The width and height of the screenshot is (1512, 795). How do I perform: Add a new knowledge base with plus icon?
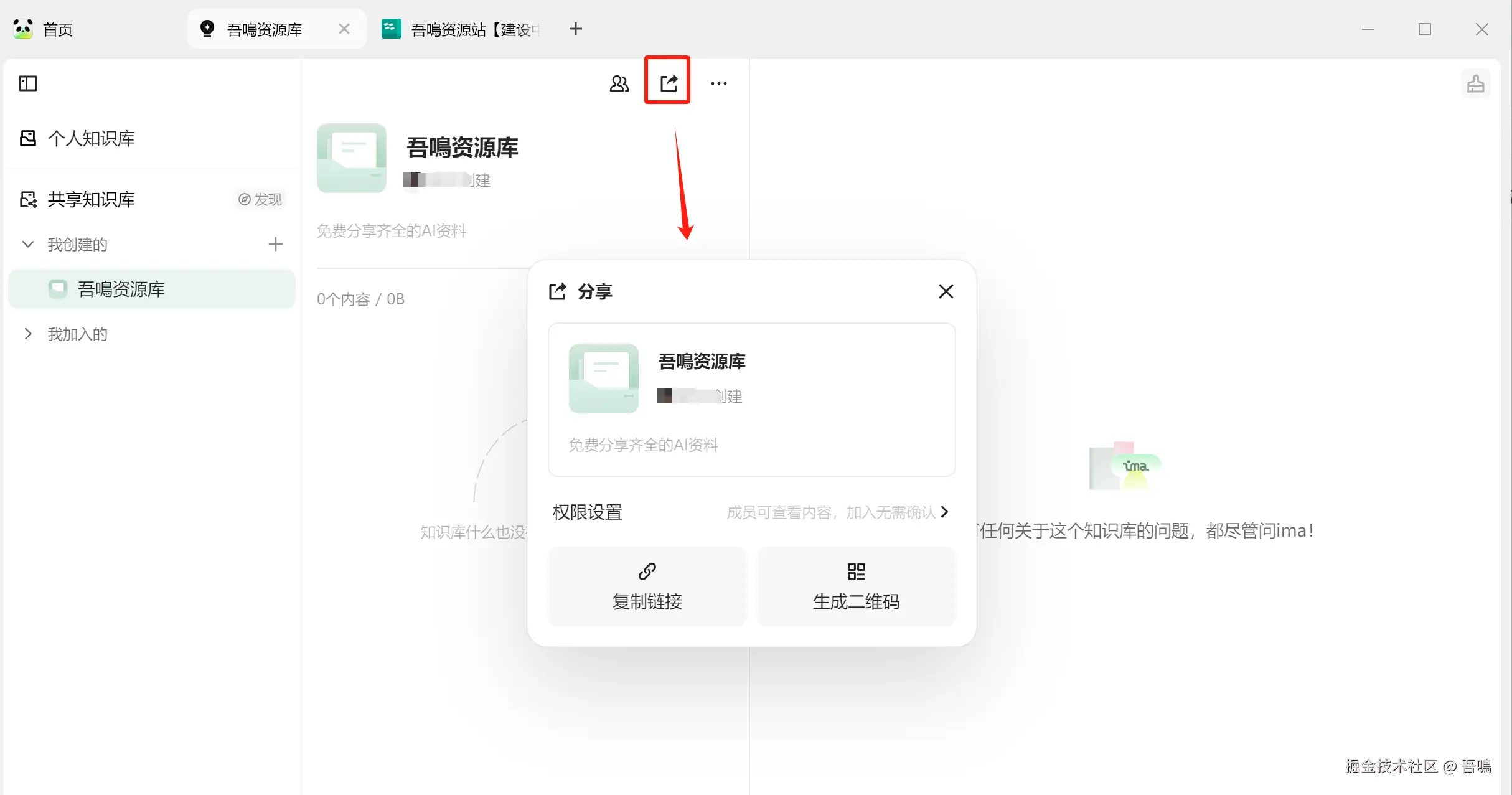pyautogui.click(x=275, y=244)
